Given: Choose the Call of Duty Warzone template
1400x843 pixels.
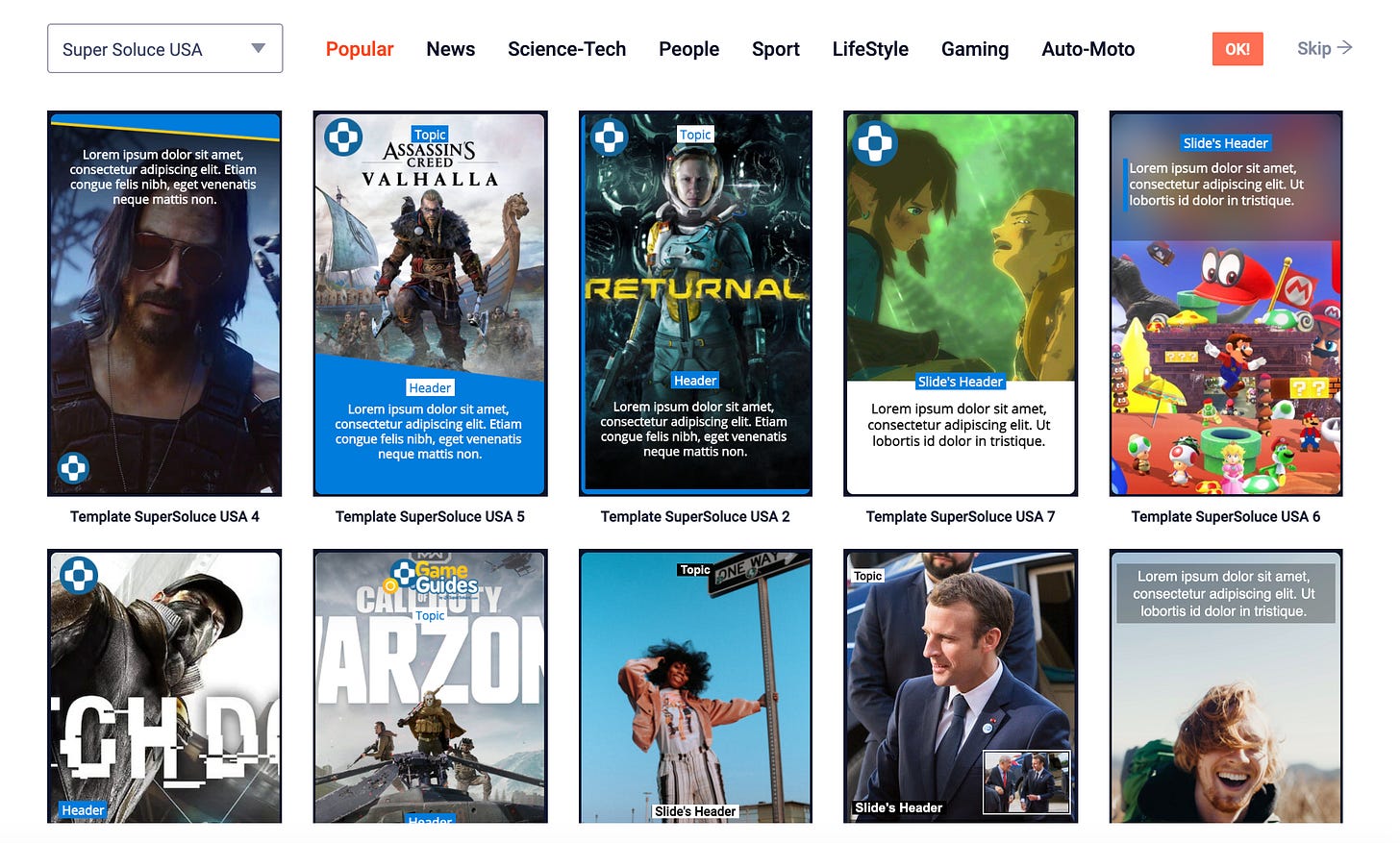Looking at the screenshot, I should (430, 686).
